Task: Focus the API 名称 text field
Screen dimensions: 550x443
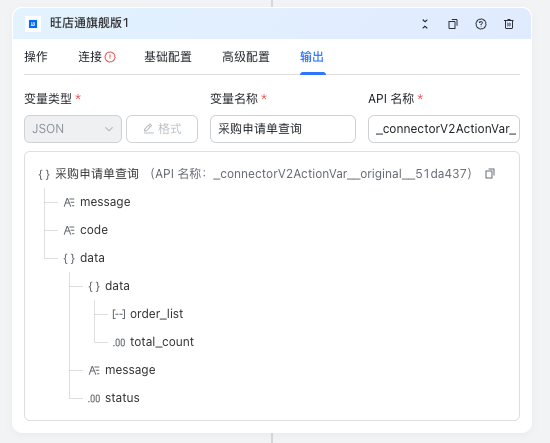Action: pyautogui.click(x=444, y=129)
